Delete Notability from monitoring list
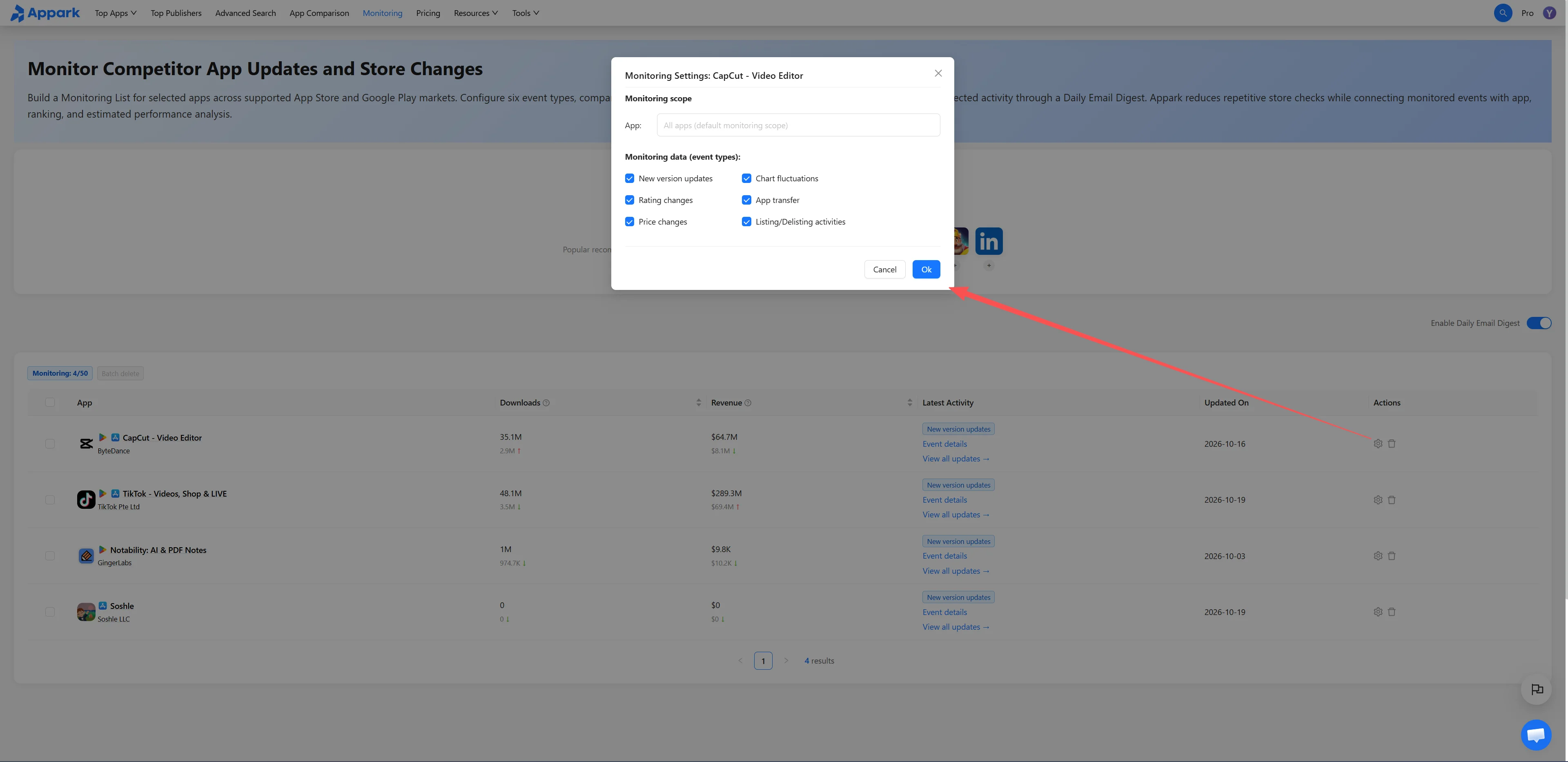 1392,556
